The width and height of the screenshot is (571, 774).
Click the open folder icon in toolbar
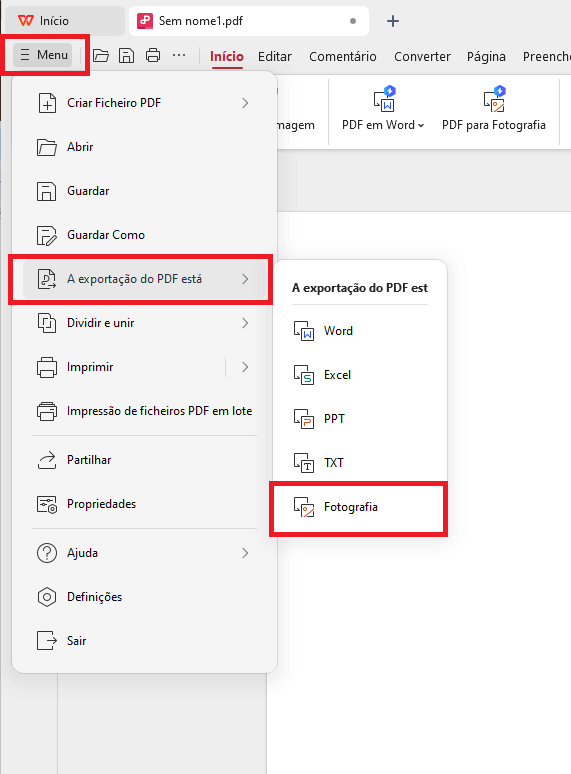click(x=101, y=56)
